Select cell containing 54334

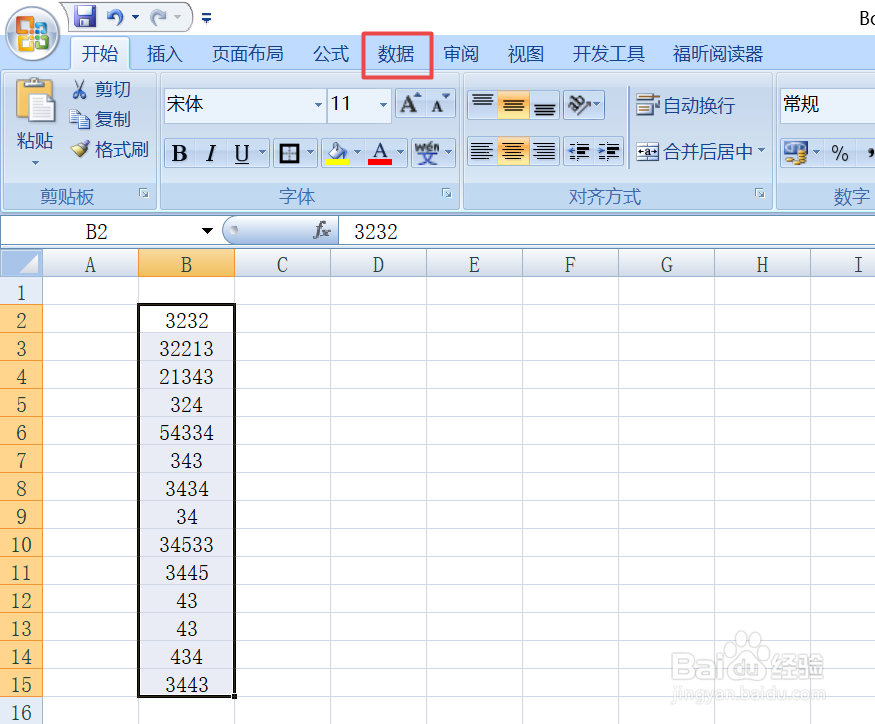pos(186,432)
